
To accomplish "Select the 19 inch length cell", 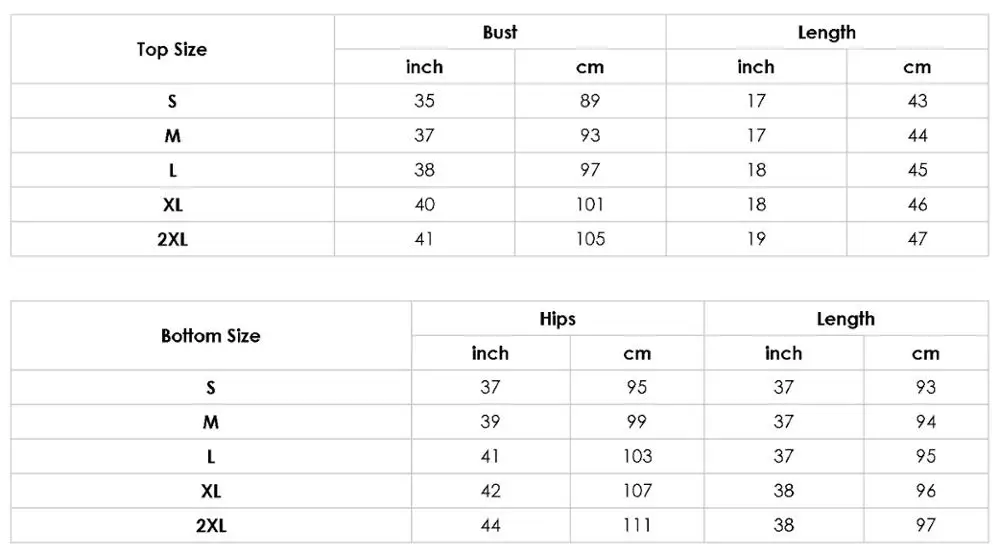I will tap(756, 239).
